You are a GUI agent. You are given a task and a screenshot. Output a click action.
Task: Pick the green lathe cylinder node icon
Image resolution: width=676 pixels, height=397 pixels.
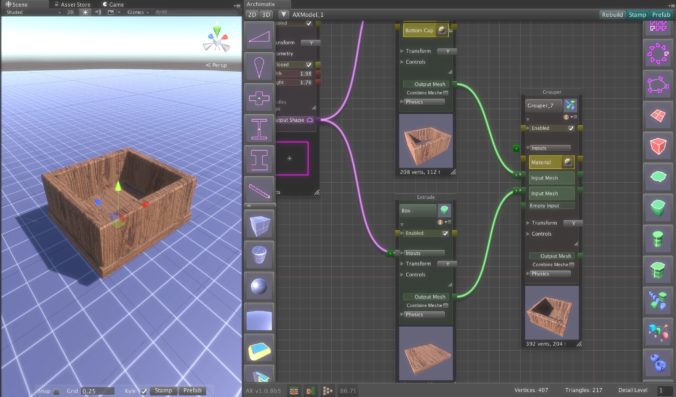point(658,239)
